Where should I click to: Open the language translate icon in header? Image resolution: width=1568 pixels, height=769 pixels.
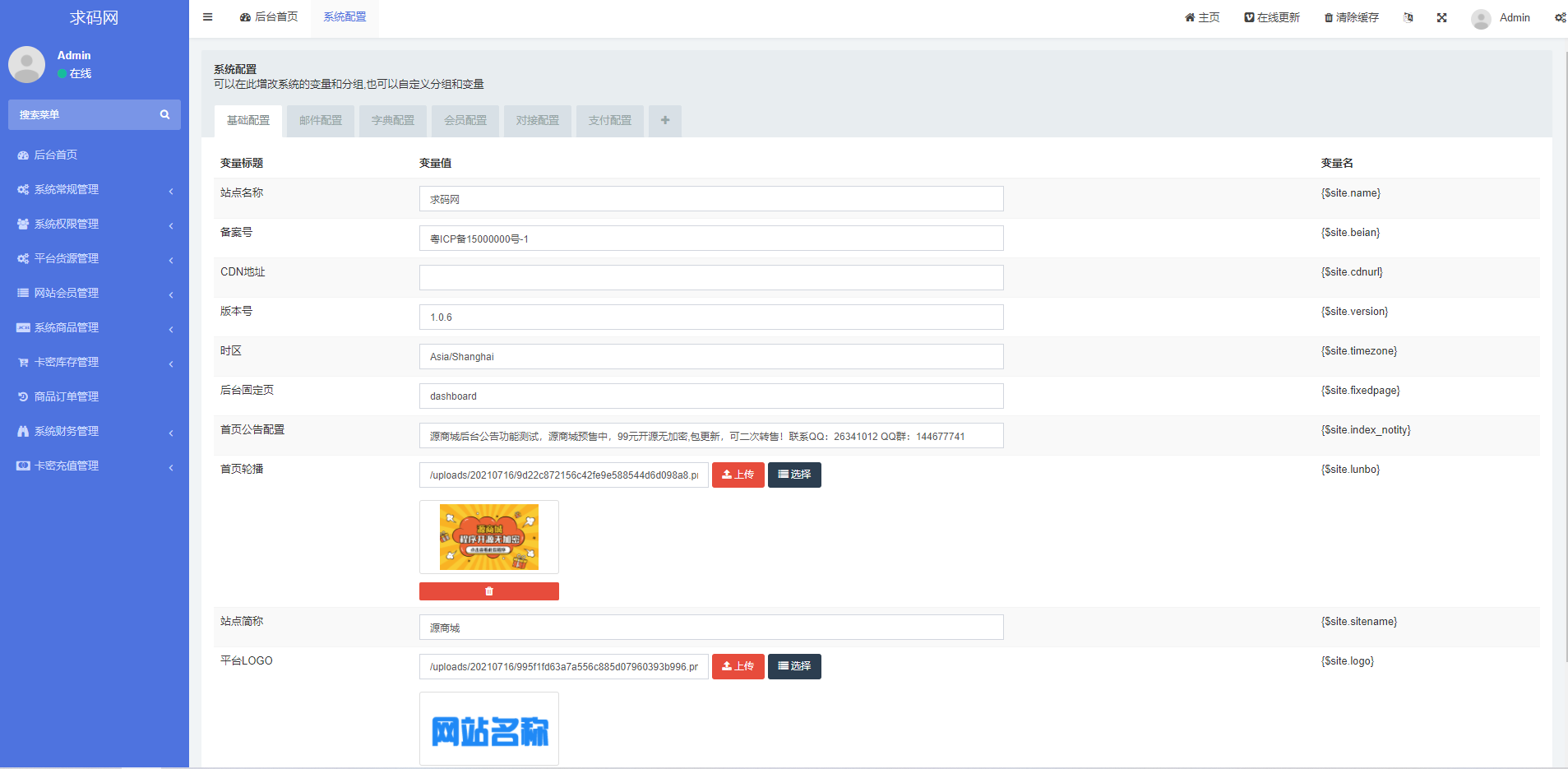pyautogui.click(x=1408, y=18)
